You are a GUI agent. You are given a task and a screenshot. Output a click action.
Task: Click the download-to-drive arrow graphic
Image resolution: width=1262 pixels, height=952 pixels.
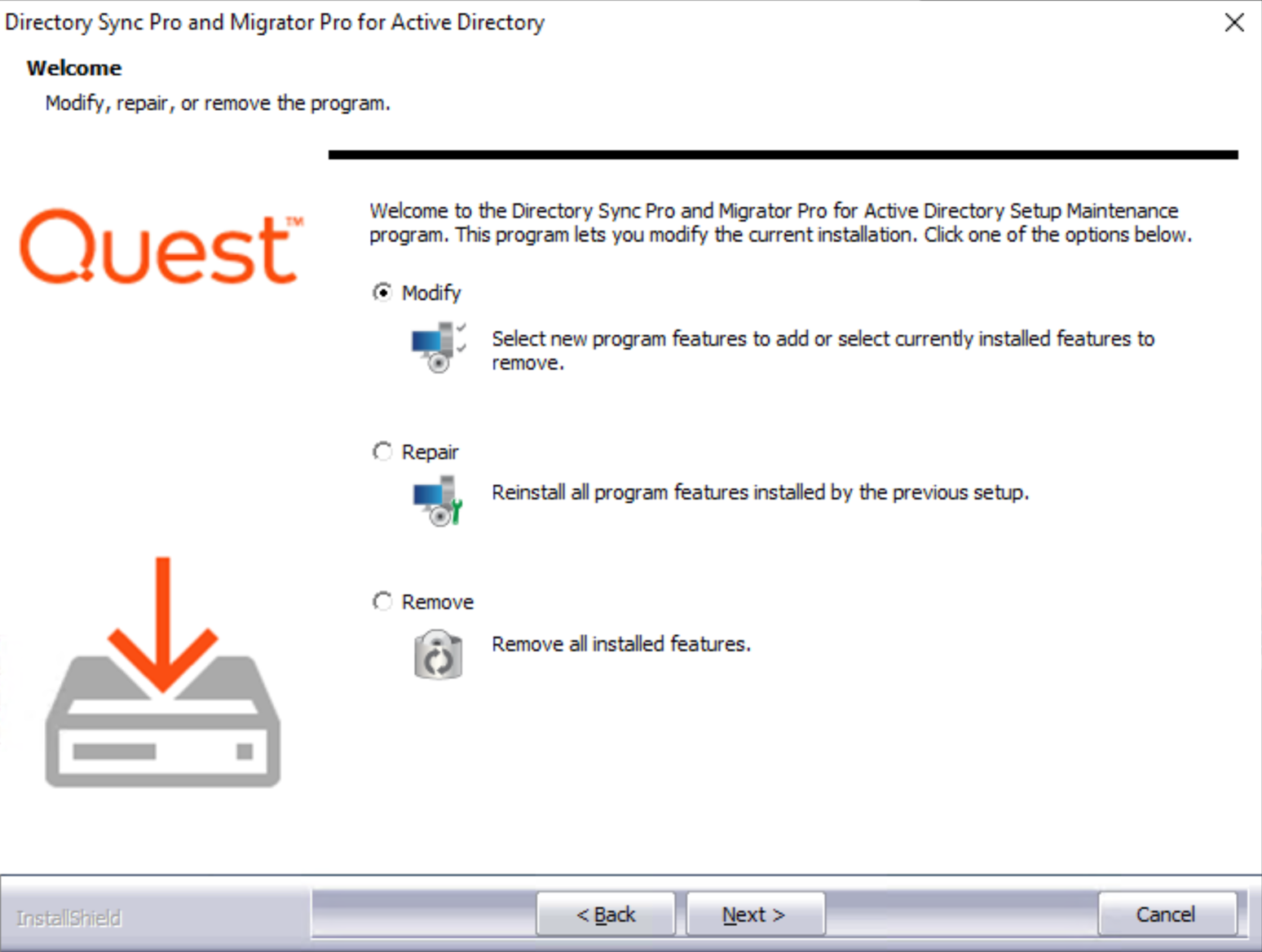[x=163, y=672]
